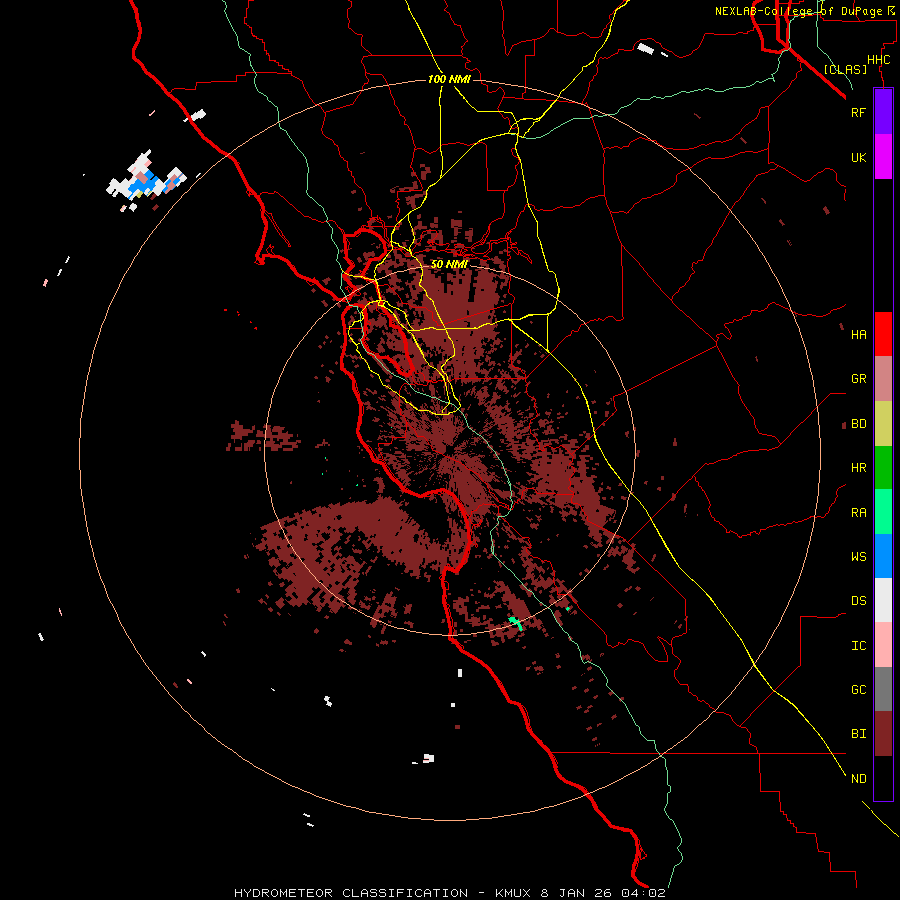The image size is (900, 900).
Task: Click the DS legend label
Action: pos(858,601)
